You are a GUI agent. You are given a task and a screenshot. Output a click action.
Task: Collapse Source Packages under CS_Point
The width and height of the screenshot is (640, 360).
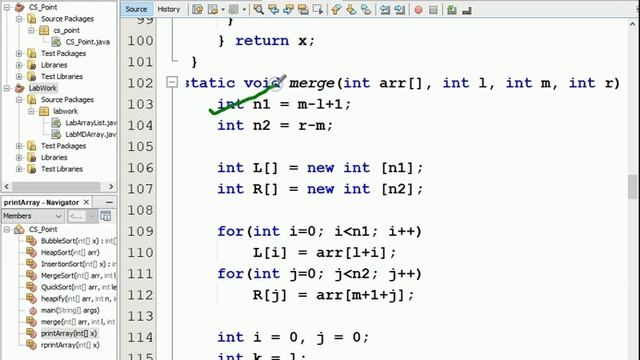[19, 19]
